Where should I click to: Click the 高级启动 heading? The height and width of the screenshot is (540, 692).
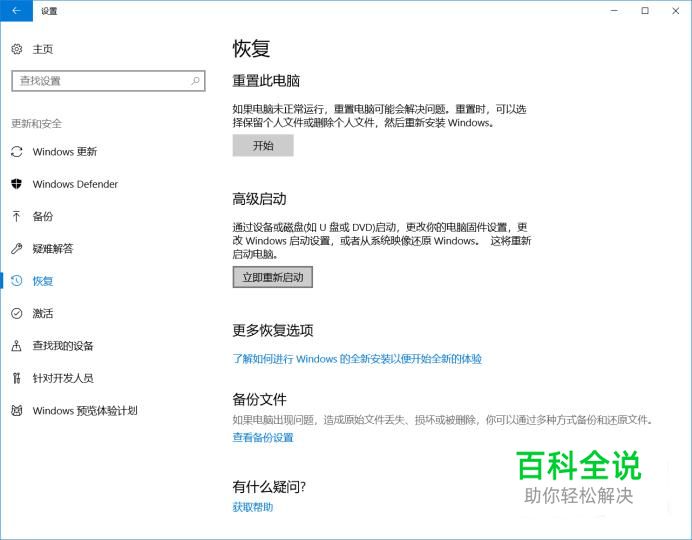260,199
